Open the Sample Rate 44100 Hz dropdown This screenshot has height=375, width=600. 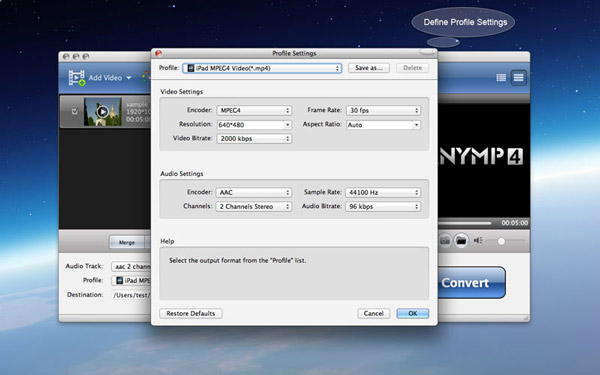tap(383, 192)
